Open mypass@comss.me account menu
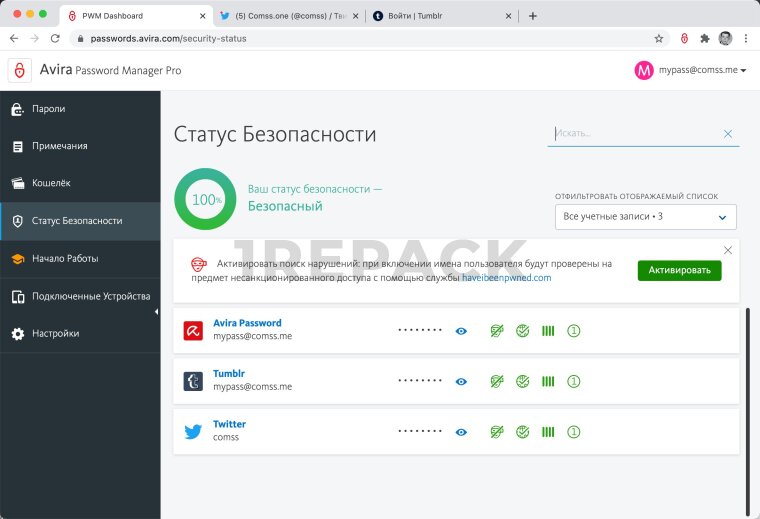760x519 pixels. (702, 70)
